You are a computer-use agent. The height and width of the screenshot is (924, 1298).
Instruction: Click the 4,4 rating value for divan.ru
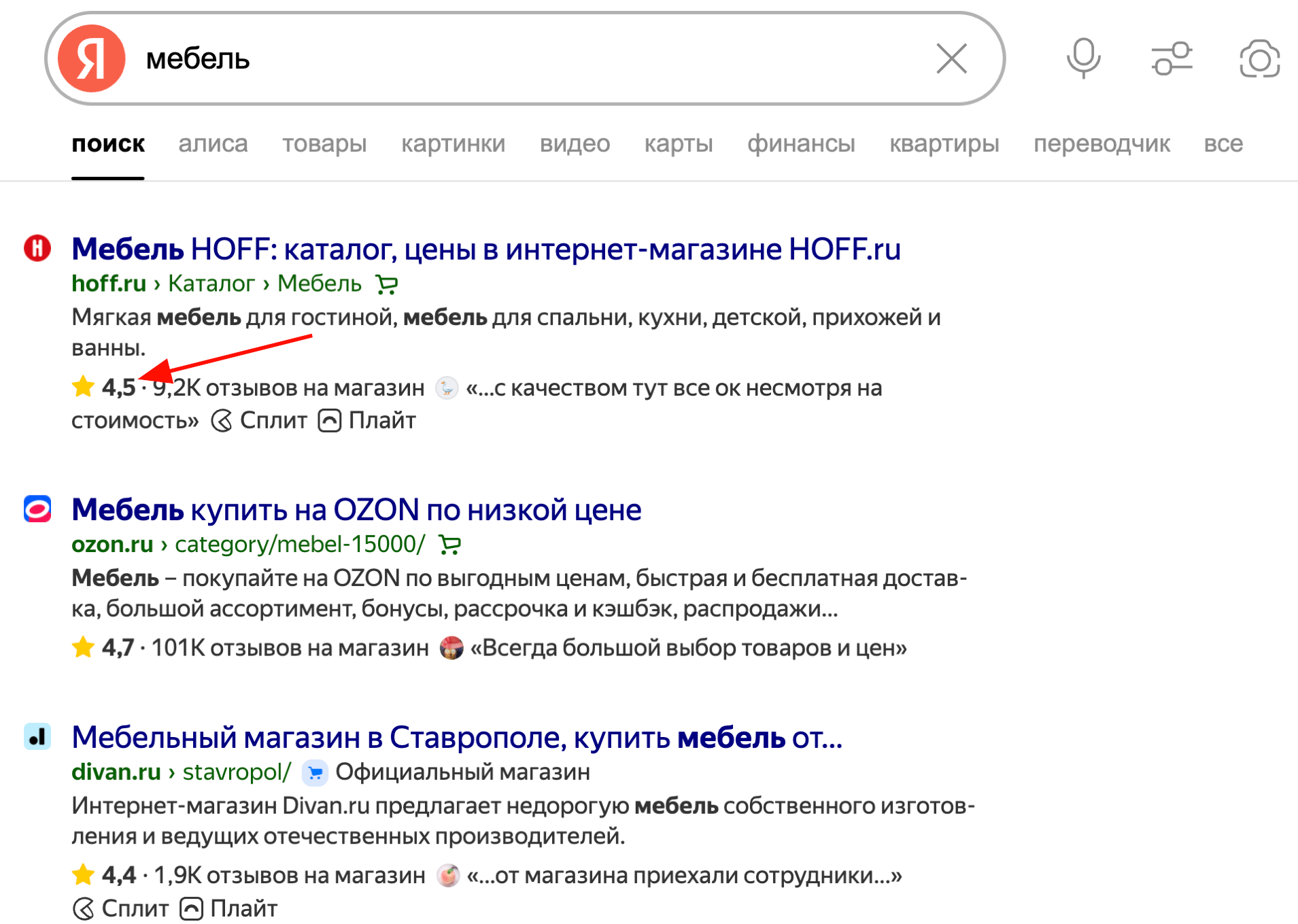tap(119, 876)
